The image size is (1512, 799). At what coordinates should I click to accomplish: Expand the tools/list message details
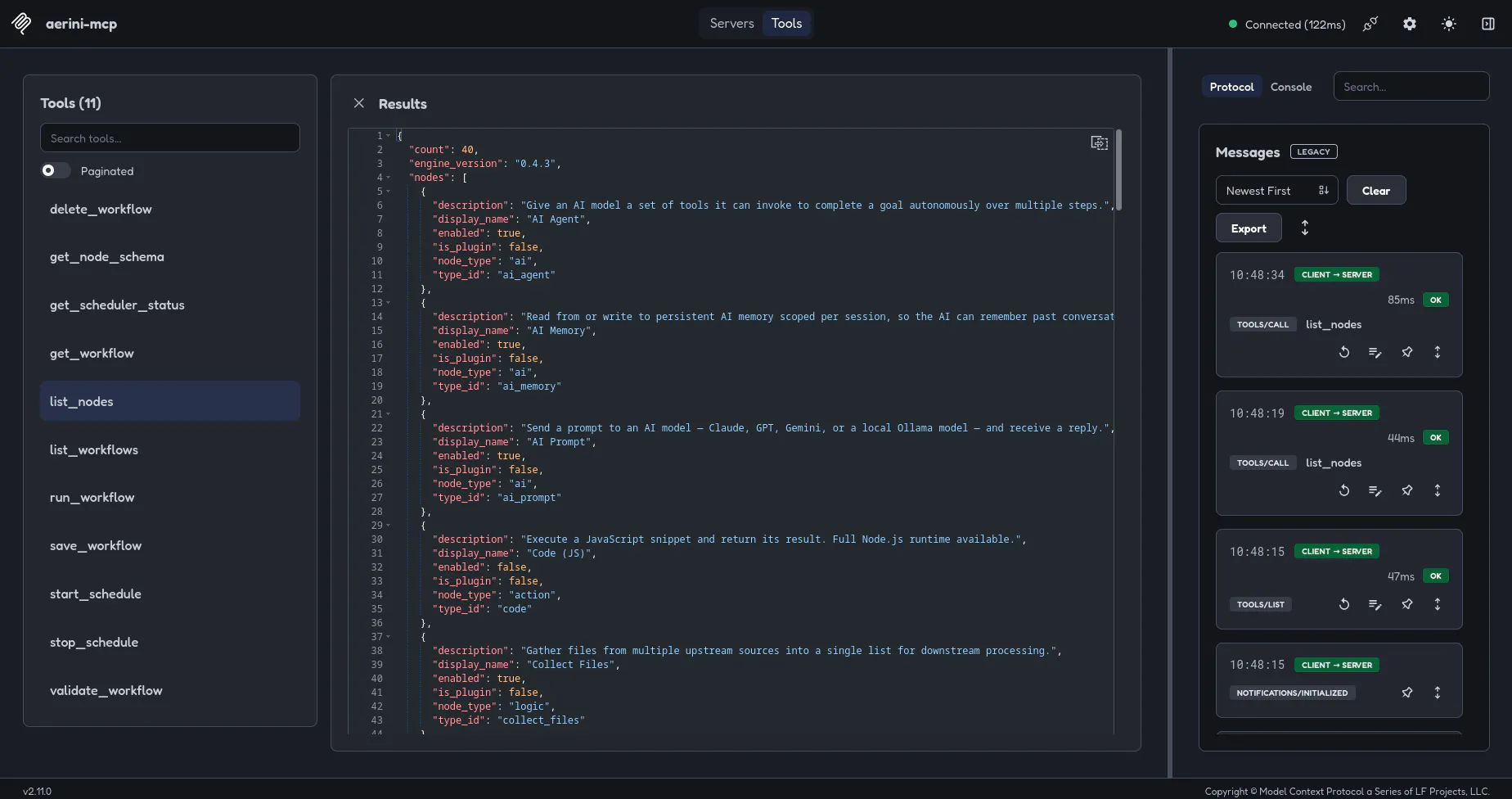click(1438, 604)
